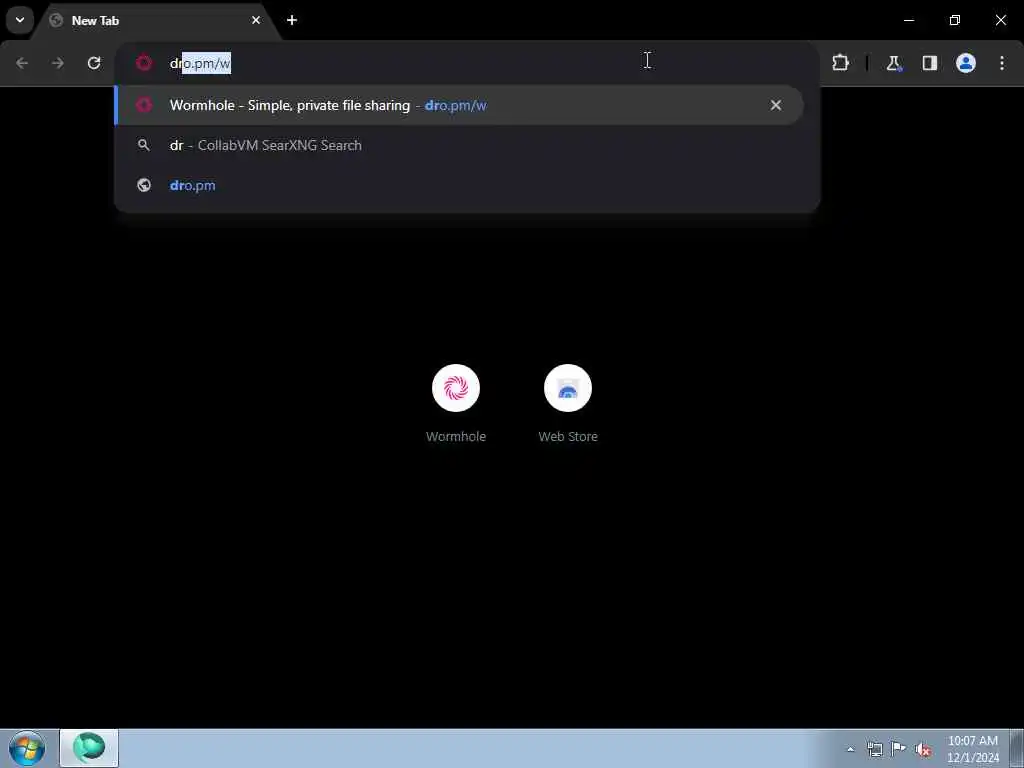Image resolution: width=1024 pixels, height=768 pixels.
Task: Open the profile avatar icon
Action: click(966, 63)
